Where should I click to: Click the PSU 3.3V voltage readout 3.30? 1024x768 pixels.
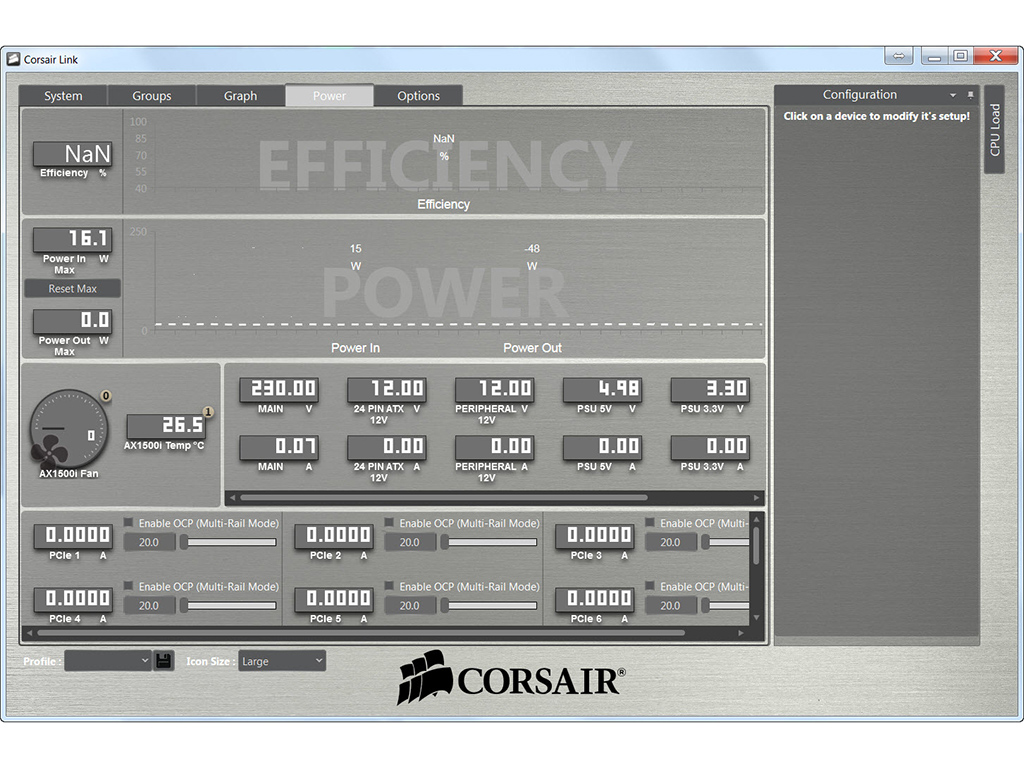tap(710, 389)
